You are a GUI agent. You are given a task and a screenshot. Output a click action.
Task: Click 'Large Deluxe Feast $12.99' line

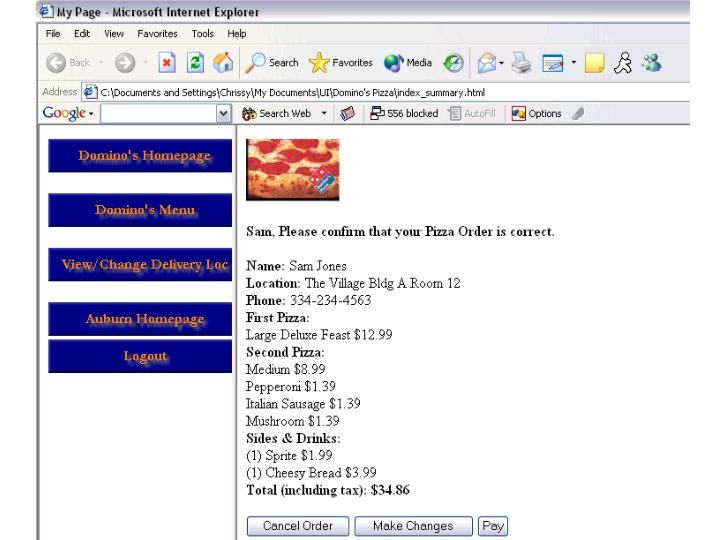pyautogui.click(x=319, y=335)
